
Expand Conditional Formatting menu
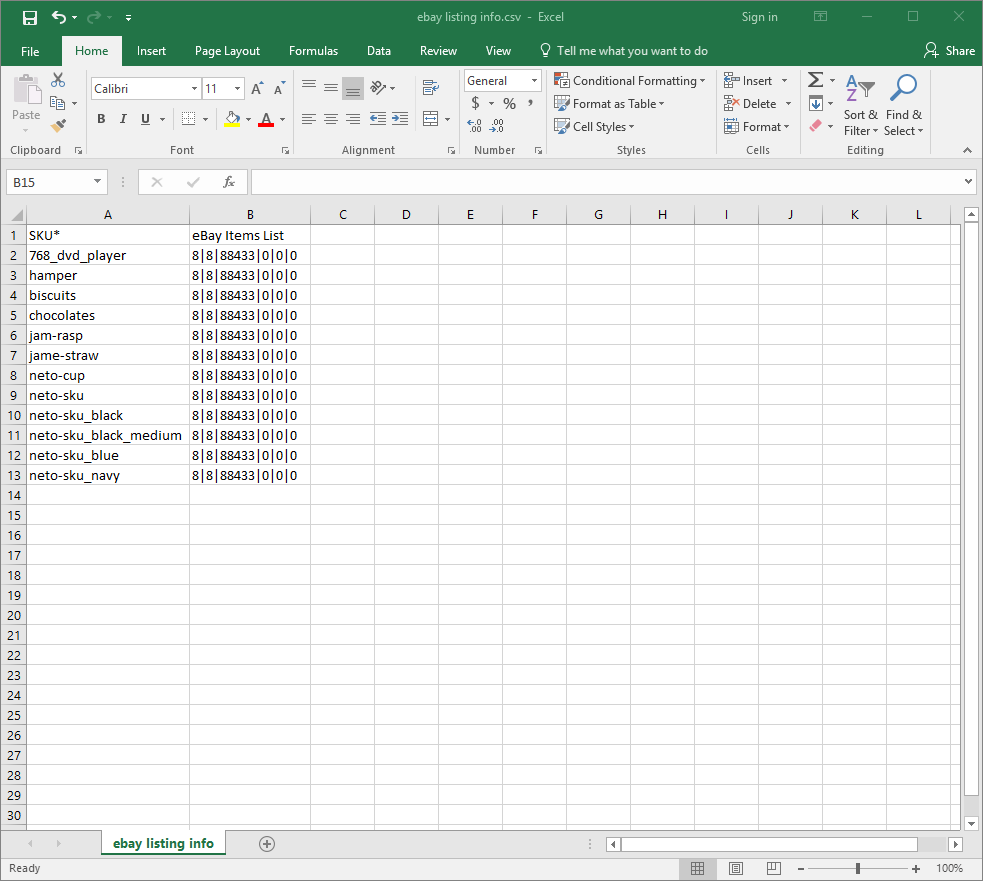click(x=630, y=80)
